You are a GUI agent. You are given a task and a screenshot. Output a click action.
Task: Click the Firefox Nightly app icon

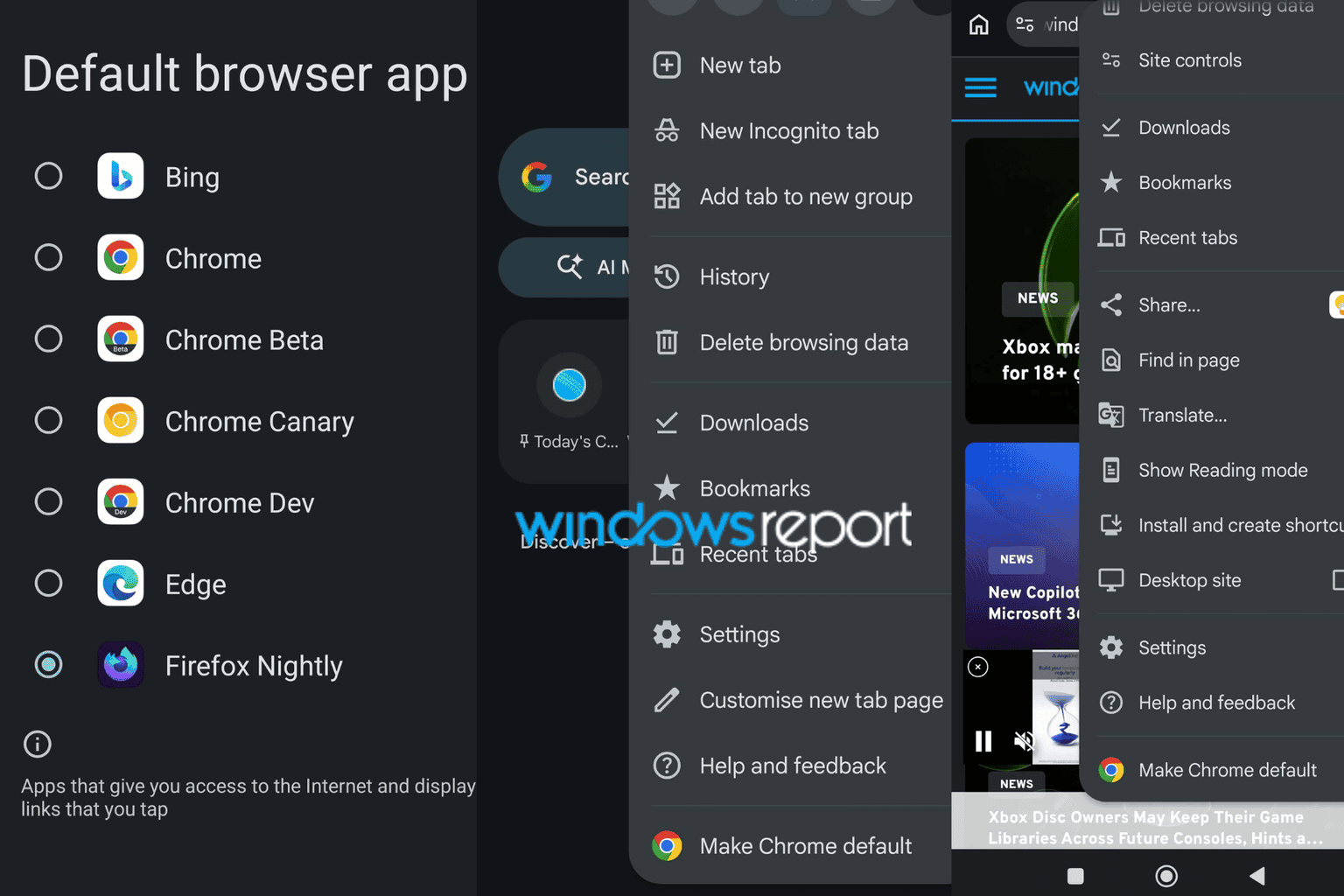121,665
